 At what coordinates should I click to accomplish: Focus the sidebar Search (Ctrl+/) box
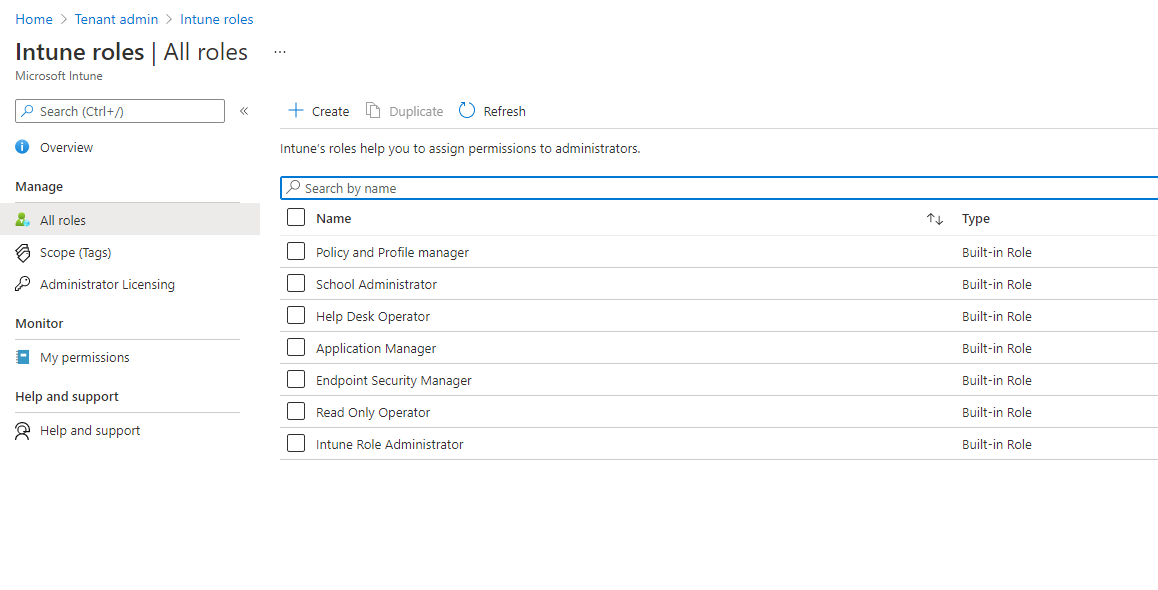coord(120,111)
